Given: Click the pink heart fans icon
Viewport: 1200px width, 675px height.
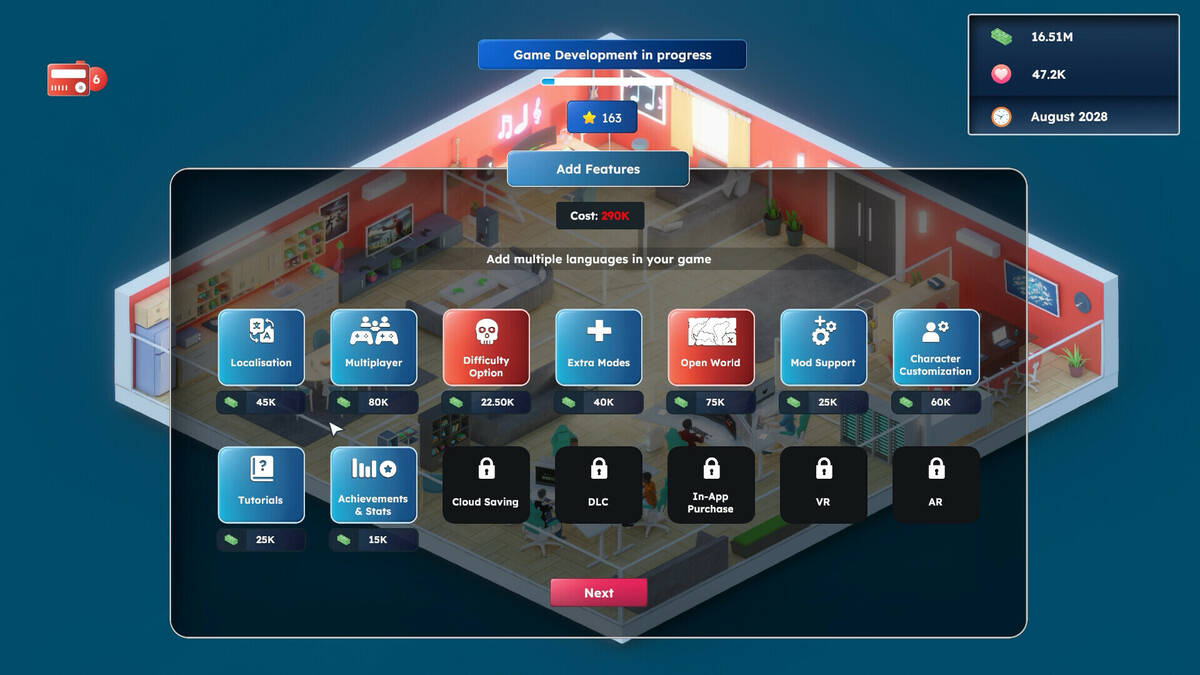Looking at the screenshot, I should tap(1001, 75).
